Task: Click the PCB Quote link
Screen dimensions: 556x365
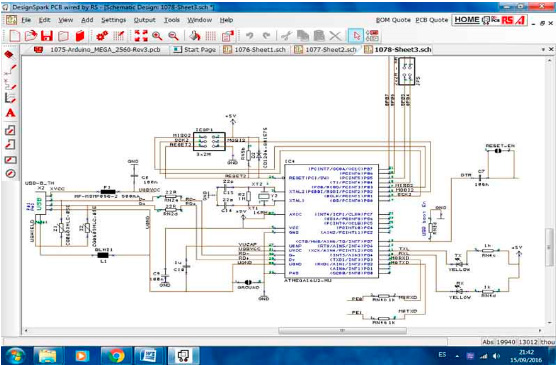Action: [x=432, y=20]
